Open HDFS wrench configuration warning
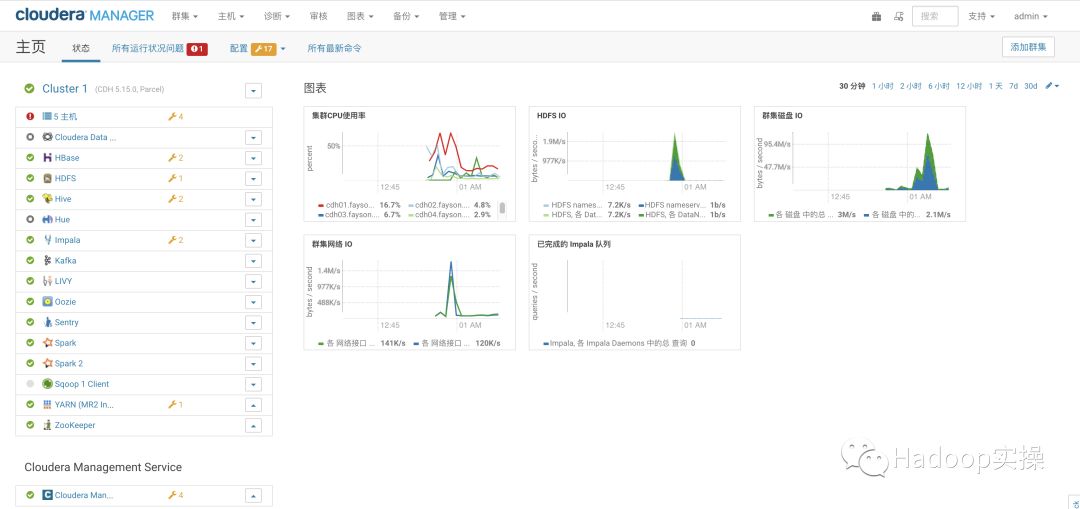This screenshot has height=509, width=1080. pyautogui.click(x=175, y=178)
